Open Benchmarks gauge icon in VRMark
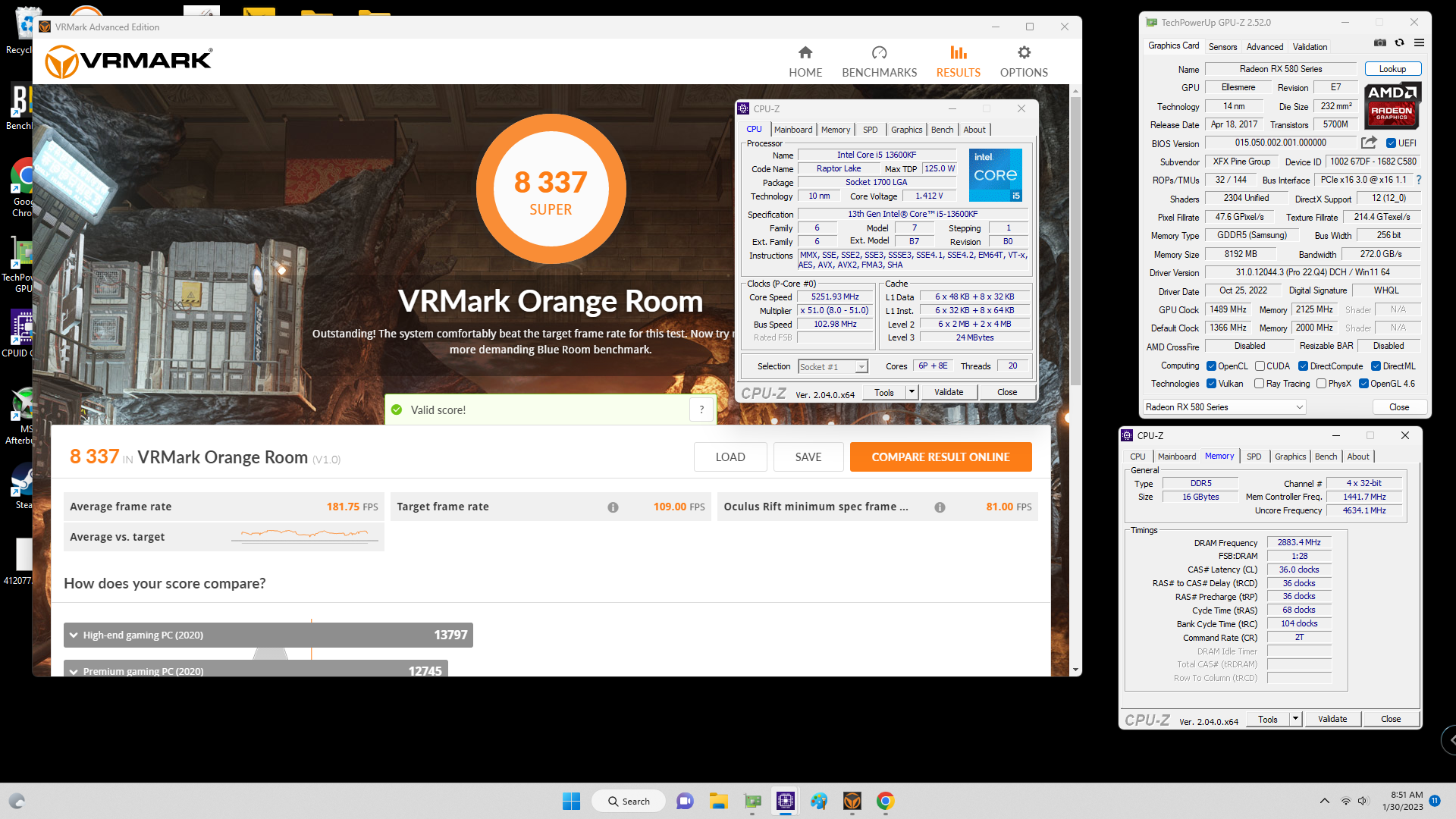Image resolution: width=1456 pixels, height=819 pixels. [880, 52]
